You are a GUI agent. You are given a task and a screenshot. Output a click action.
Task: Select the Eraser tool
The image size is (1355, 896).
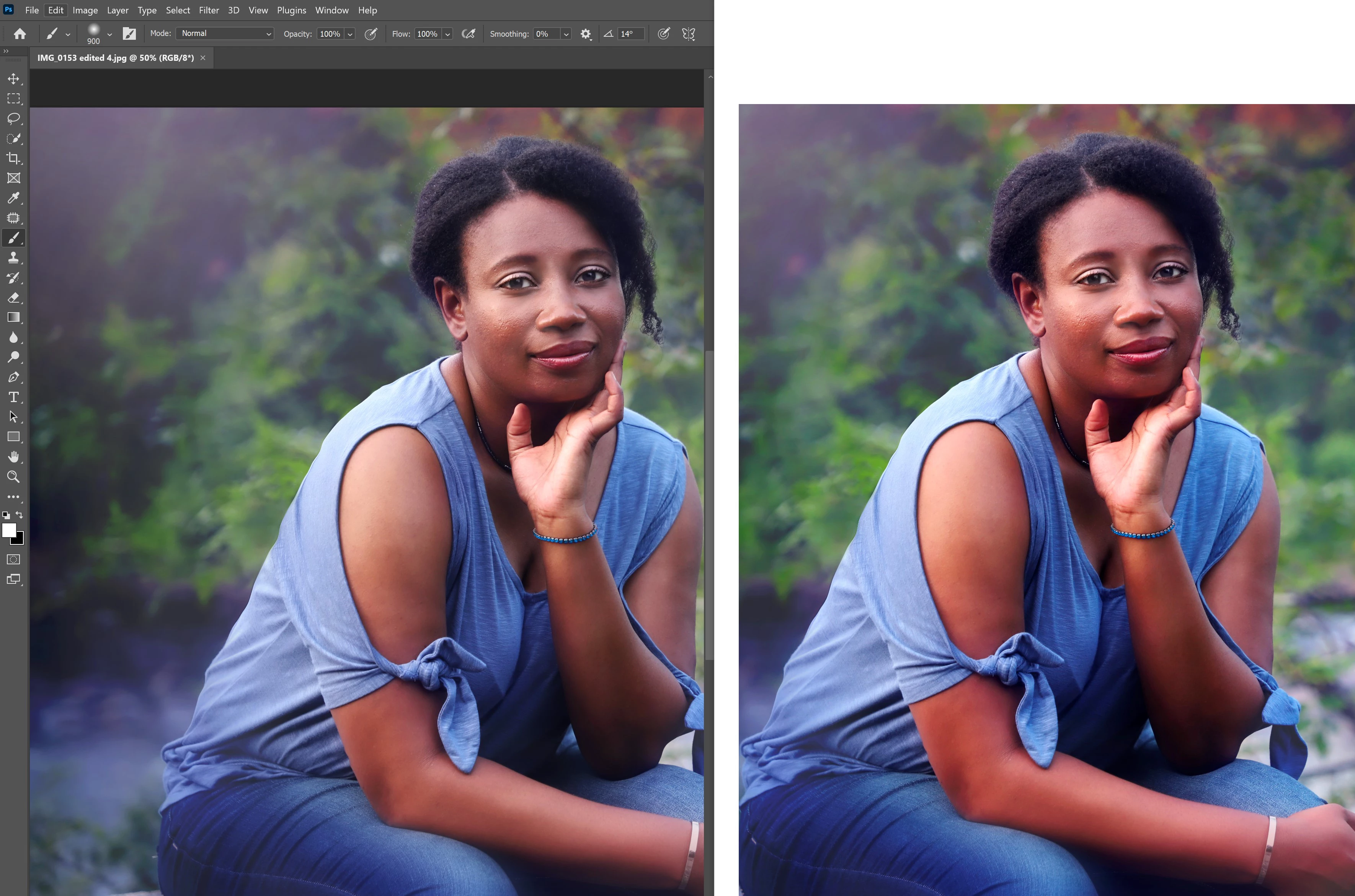click(x=14, y=298)
